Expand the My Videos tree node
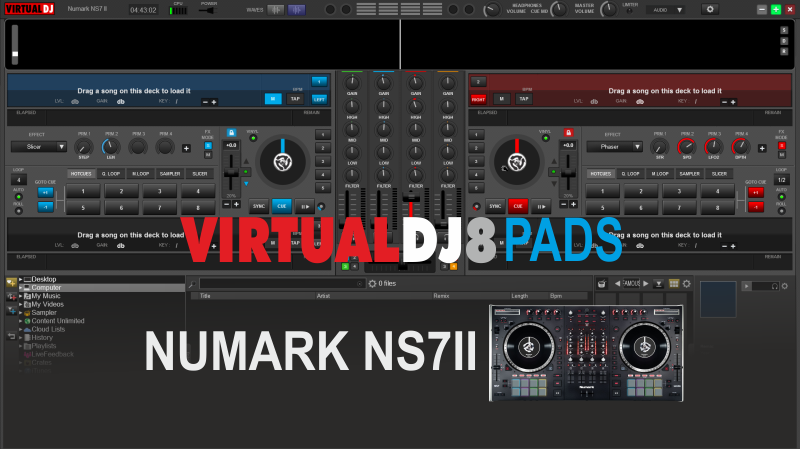 pyautogui.click(x=20, y=304)
